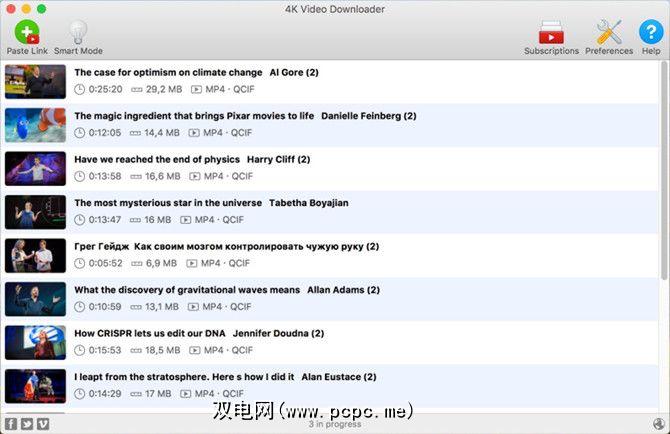Click video format icon in Harry Cliff row
Screen dimensions: 670x434
[194, 176]
